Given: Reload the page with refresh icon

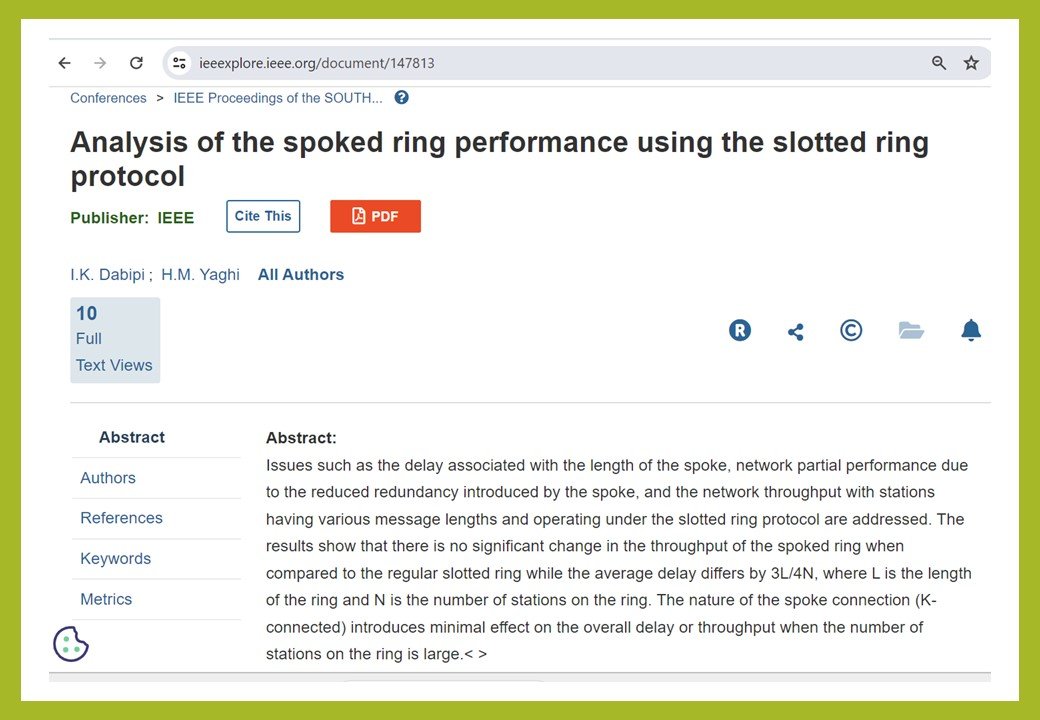Looking at the screenshot, I should click(136, 63).
